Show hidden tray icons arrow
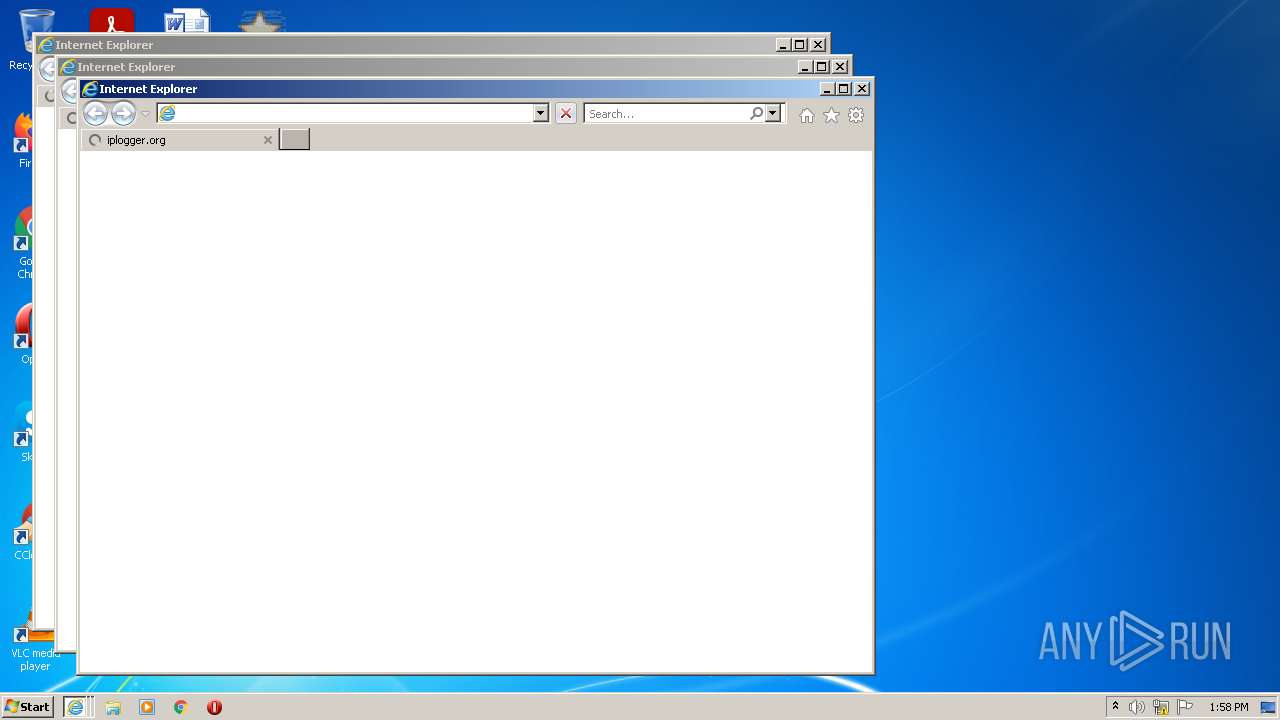This screenshot has height=720, width=1280. 1115,706
